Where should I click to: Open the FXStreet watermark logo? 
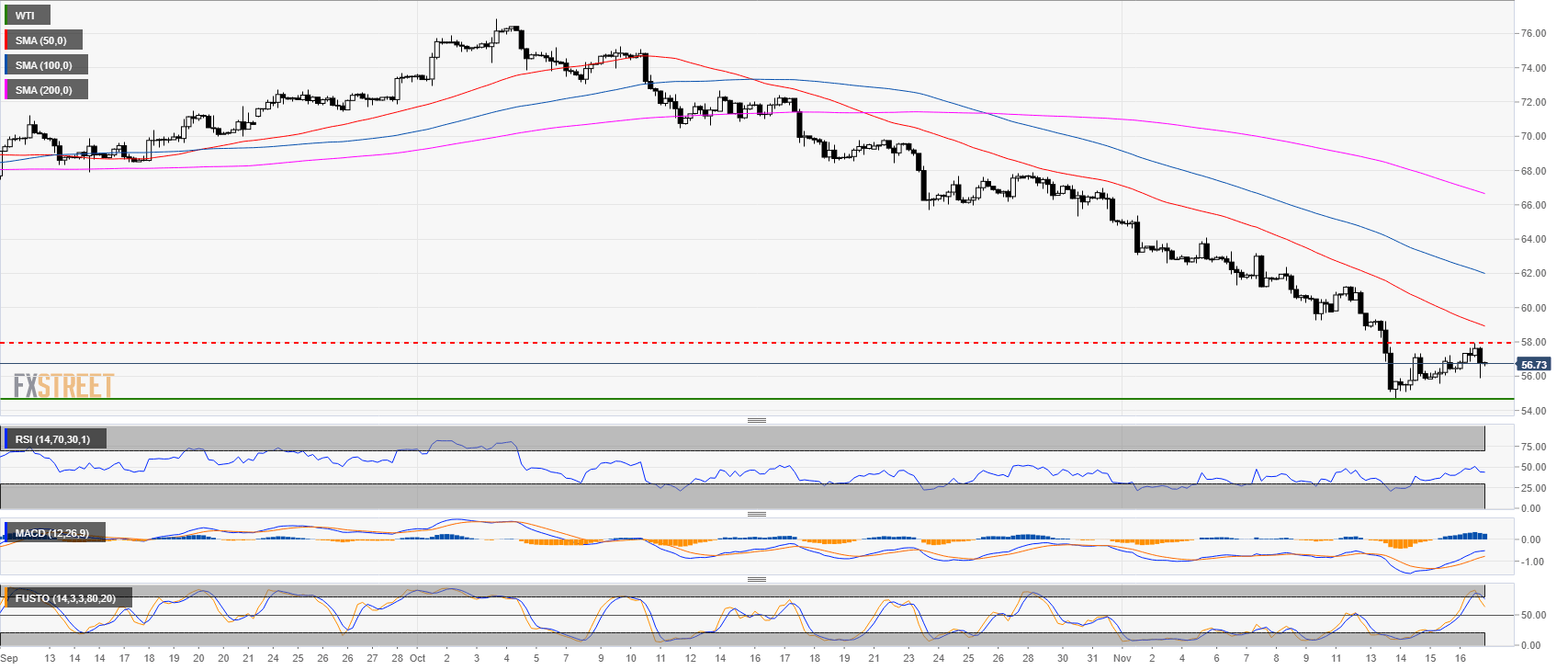pyautogui.click(x=63, y=386)
